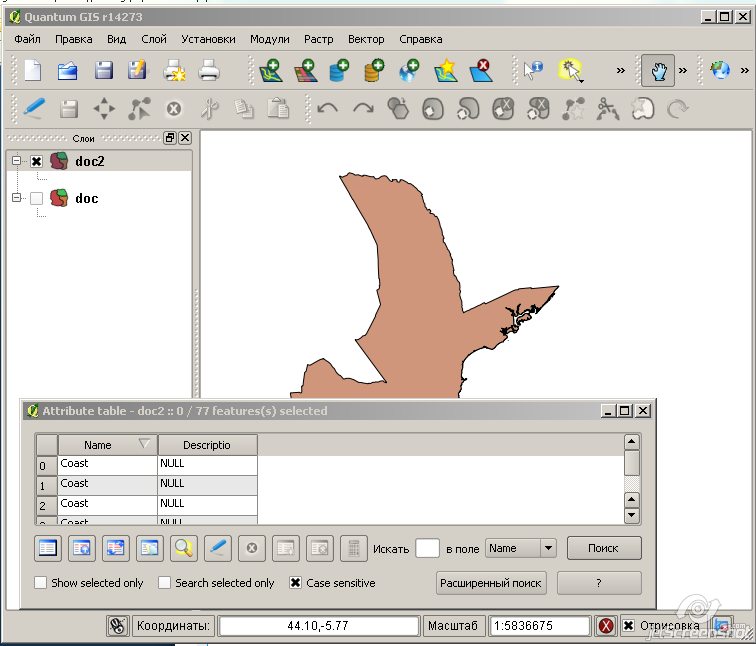Click Расширенный поиск button
The width and height of the screenshot is (756, 646).
pos(491,583)
